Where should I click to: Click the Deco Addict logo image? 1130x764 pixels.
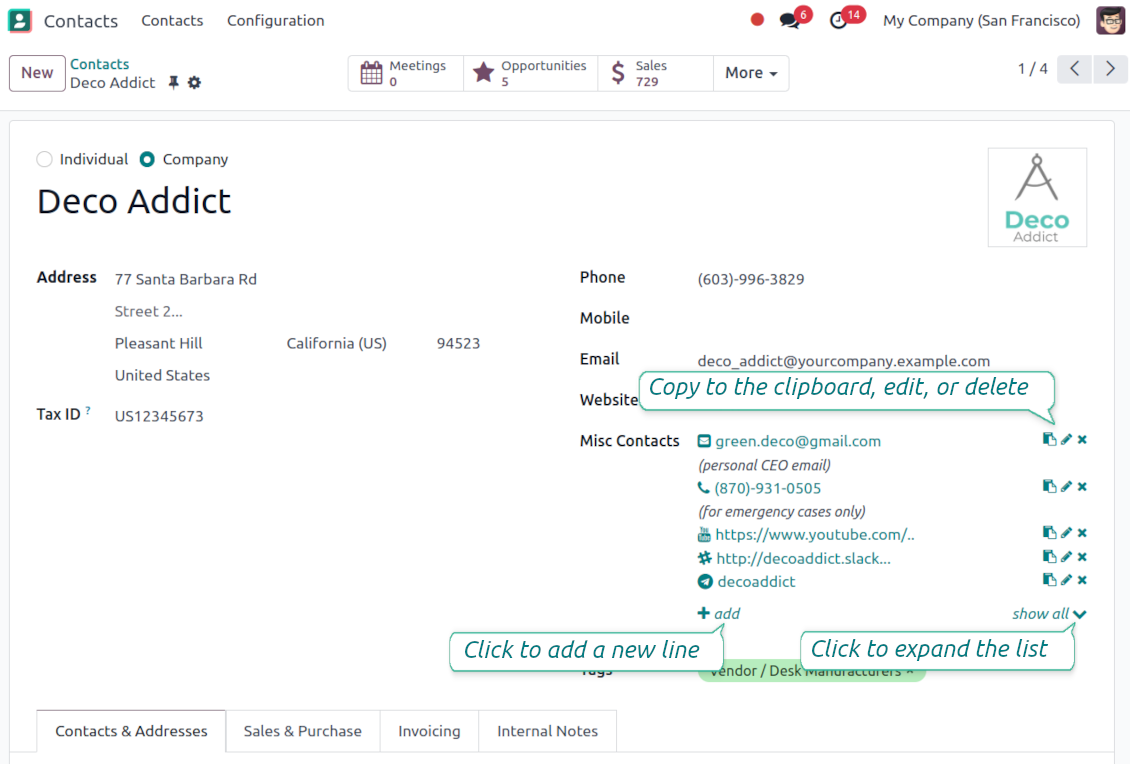(1037, 197)
